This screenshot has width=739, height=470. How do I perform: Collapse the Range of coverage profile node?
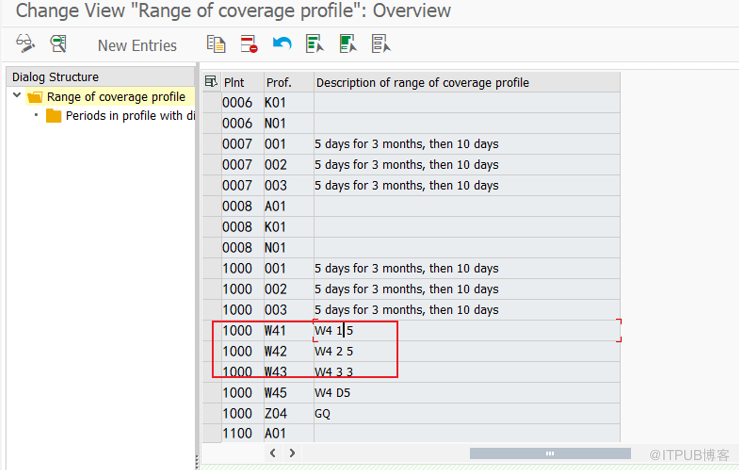point(18,97)
